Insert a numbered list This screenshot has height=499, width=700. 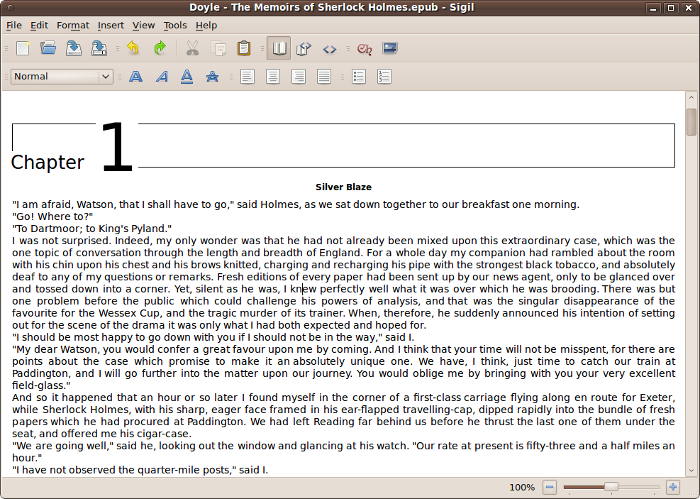[384, 77]
